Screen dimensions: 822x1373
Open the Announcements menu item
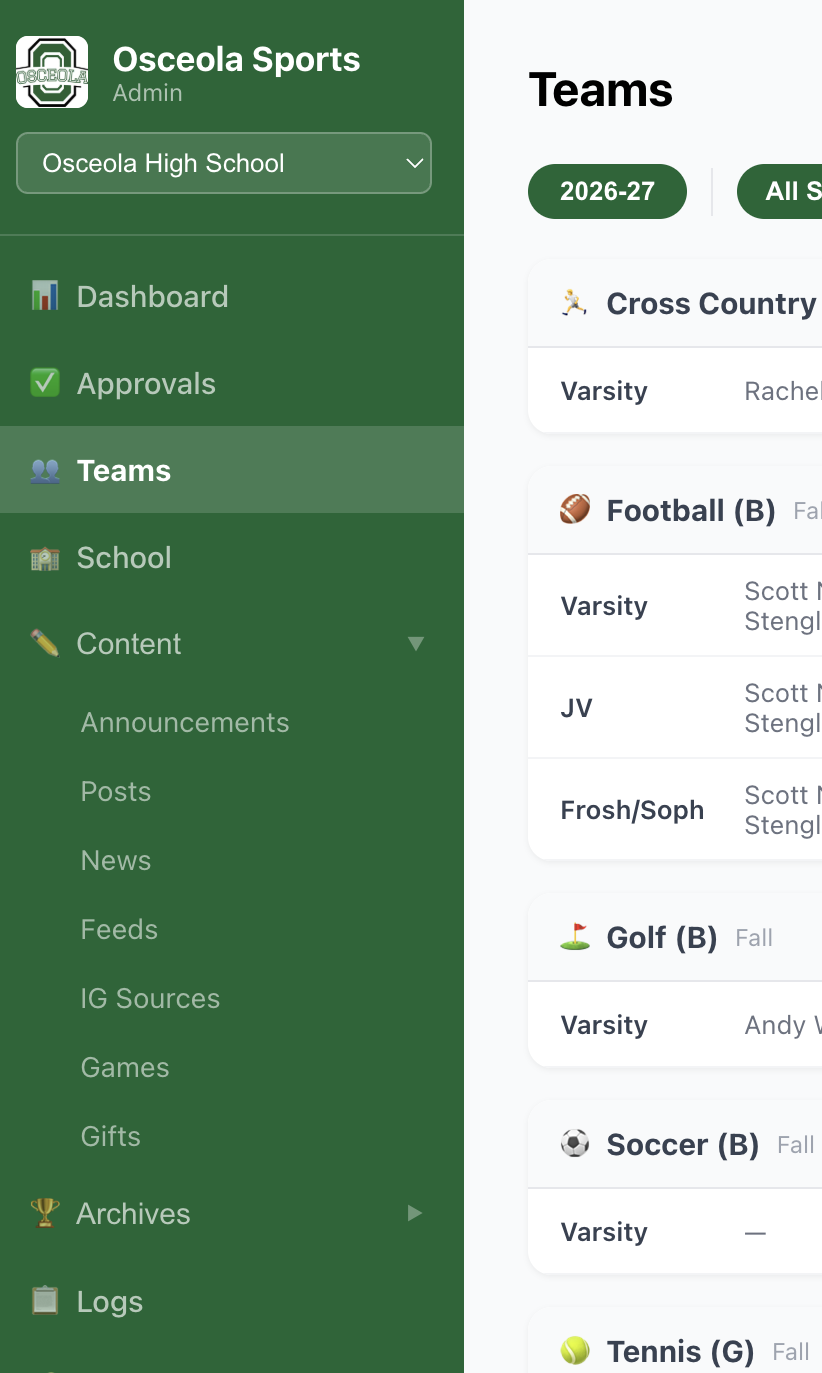point(185,722)
